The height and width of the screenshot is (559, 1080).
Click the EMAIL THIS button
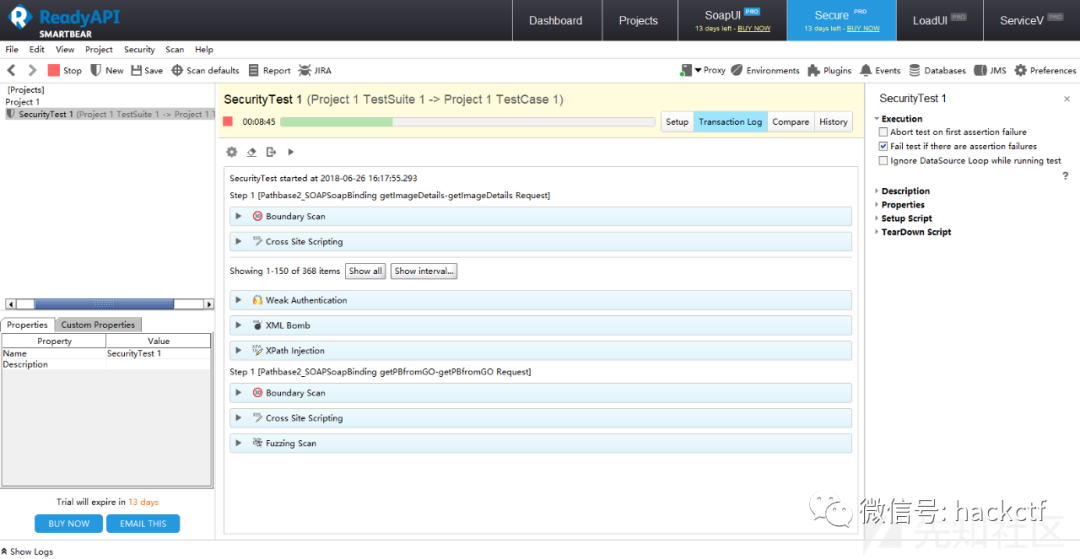[x=143, y=523]
